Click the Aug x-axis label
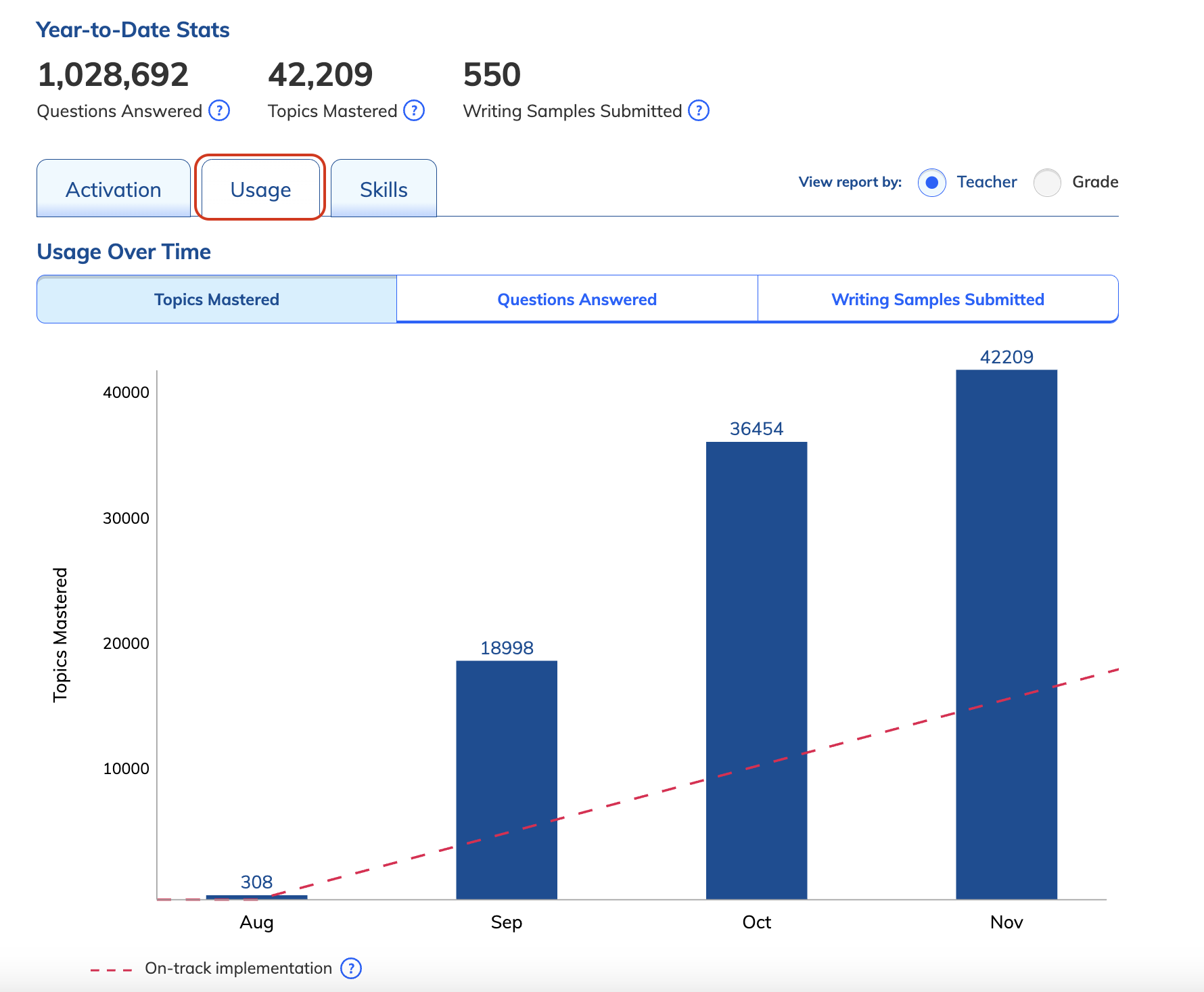 pyautogui.click(x=256, y=923)
